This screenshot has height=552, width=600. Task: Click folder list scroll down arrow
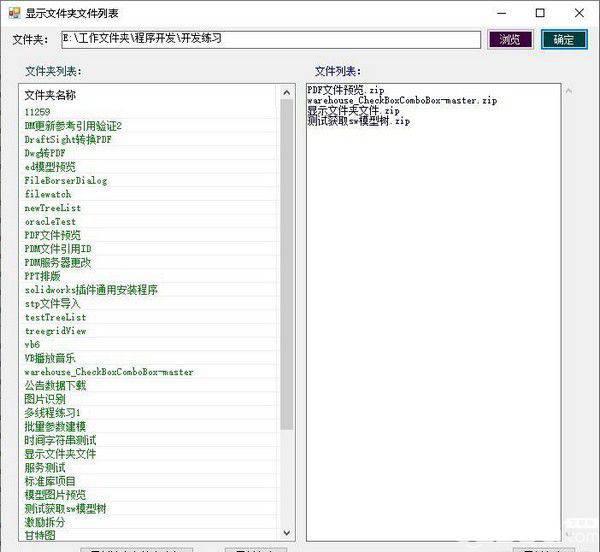pyautogui.click(x=287, y=532)
